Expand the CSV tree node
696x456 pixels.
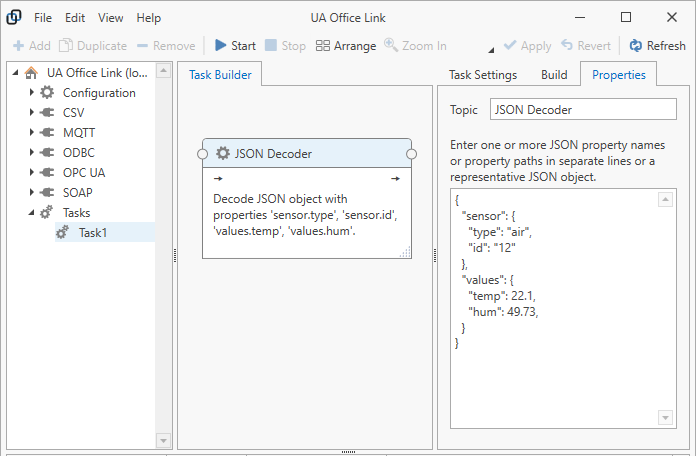(31, 113)
